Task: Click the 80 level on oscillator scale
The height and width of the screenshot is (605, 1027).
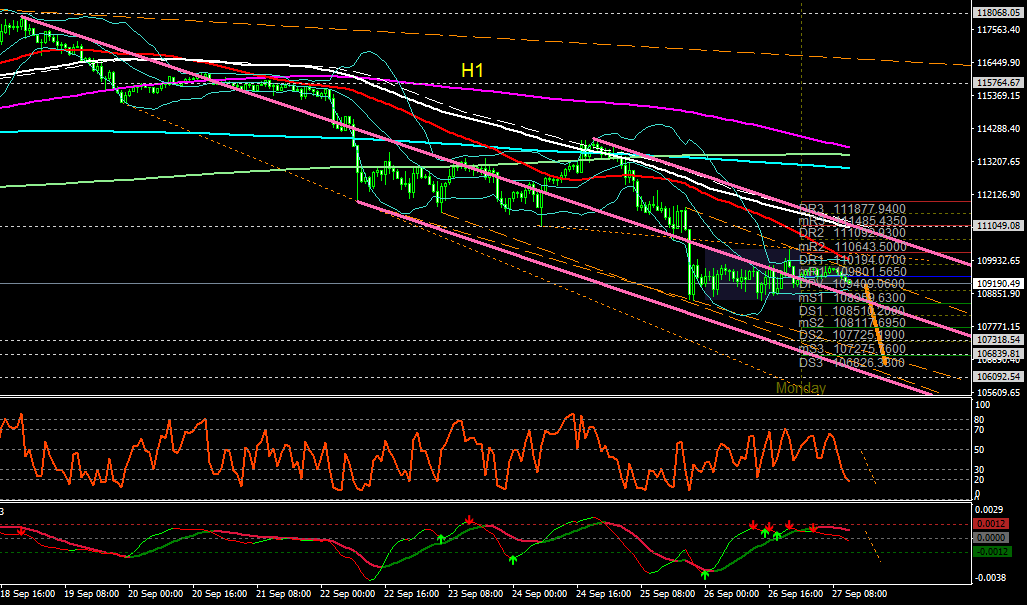Action: pos(980,419)
